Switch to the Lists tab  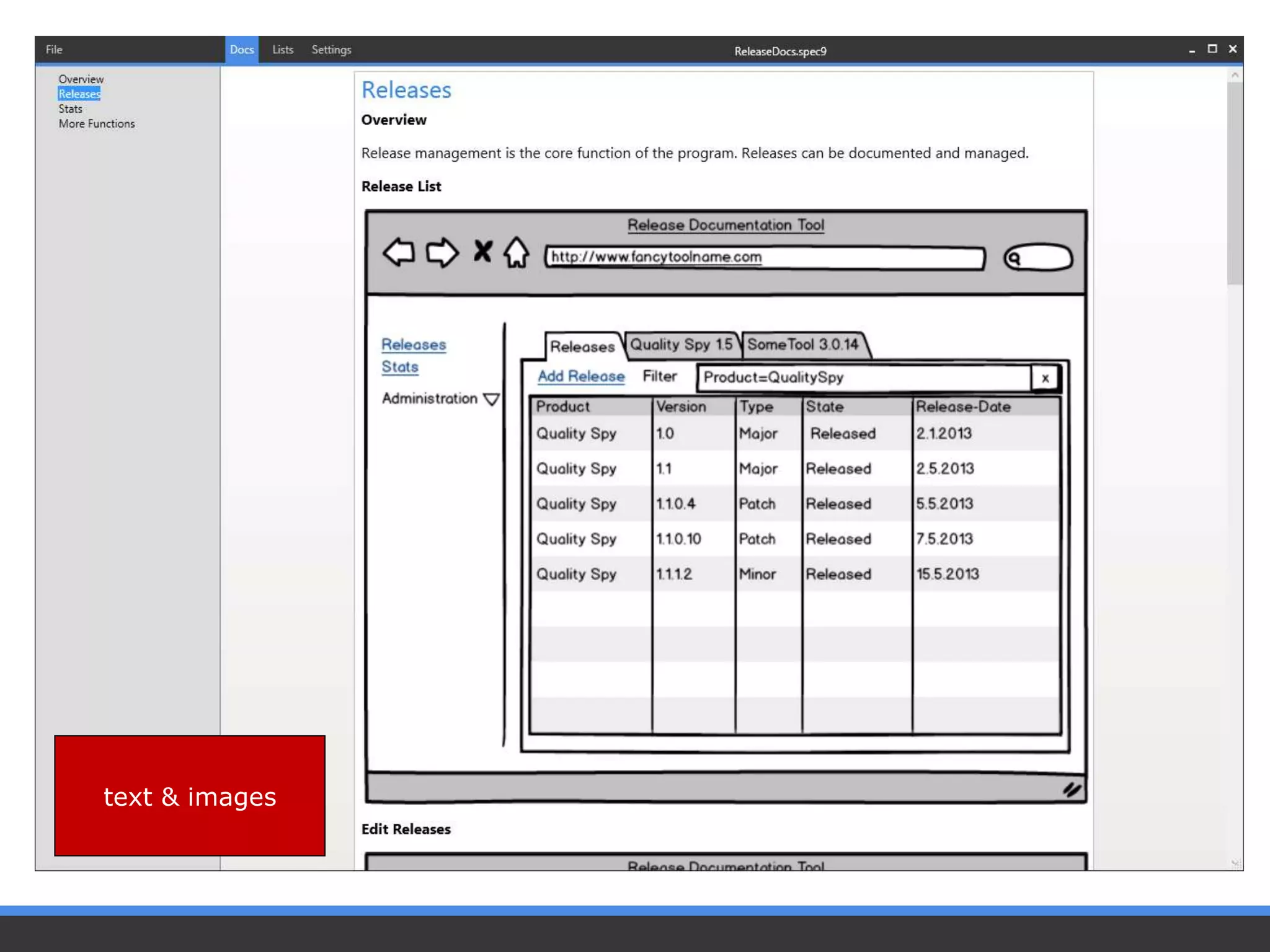coord(282,50)
